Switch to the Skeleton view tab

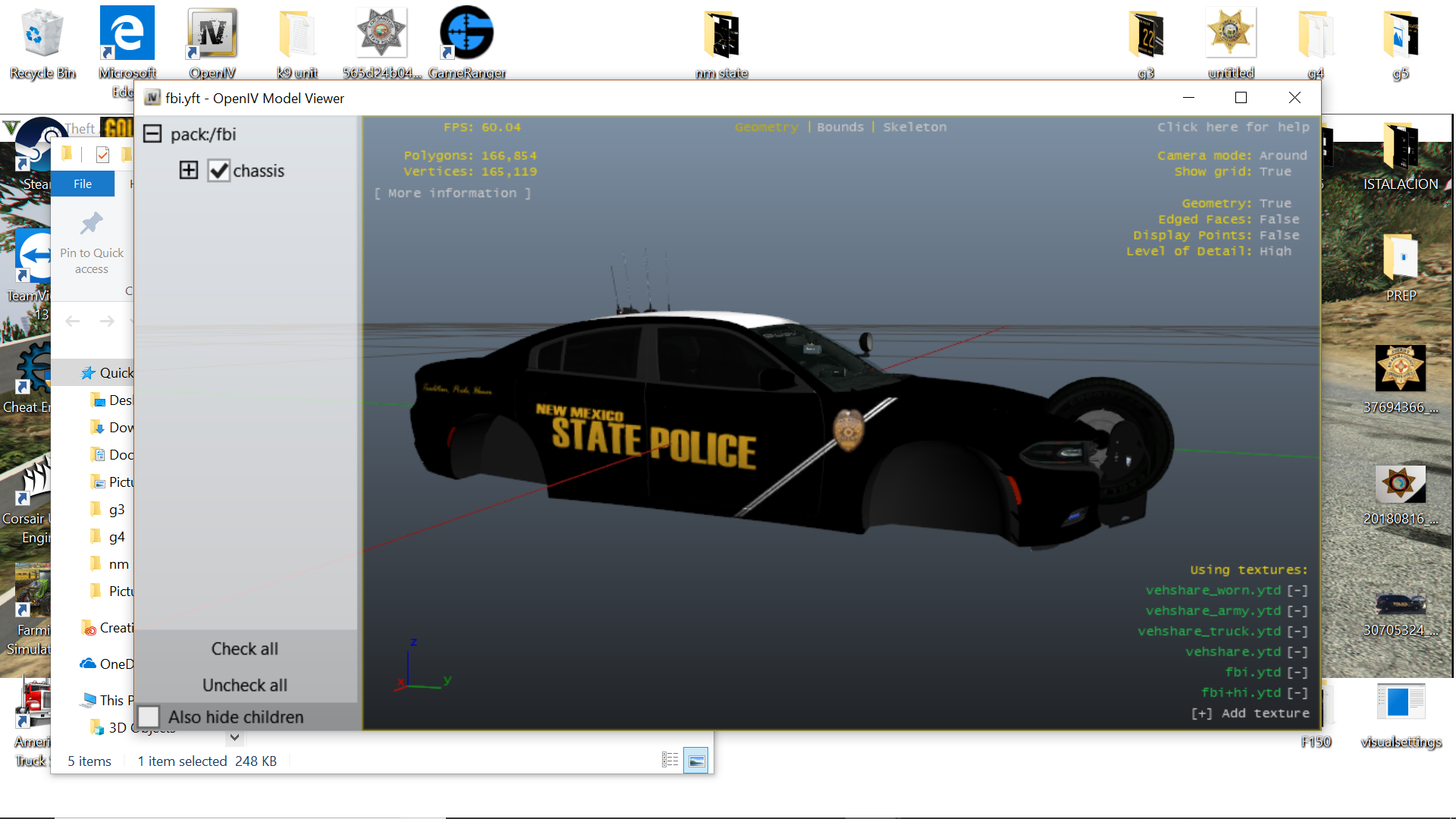915,127
